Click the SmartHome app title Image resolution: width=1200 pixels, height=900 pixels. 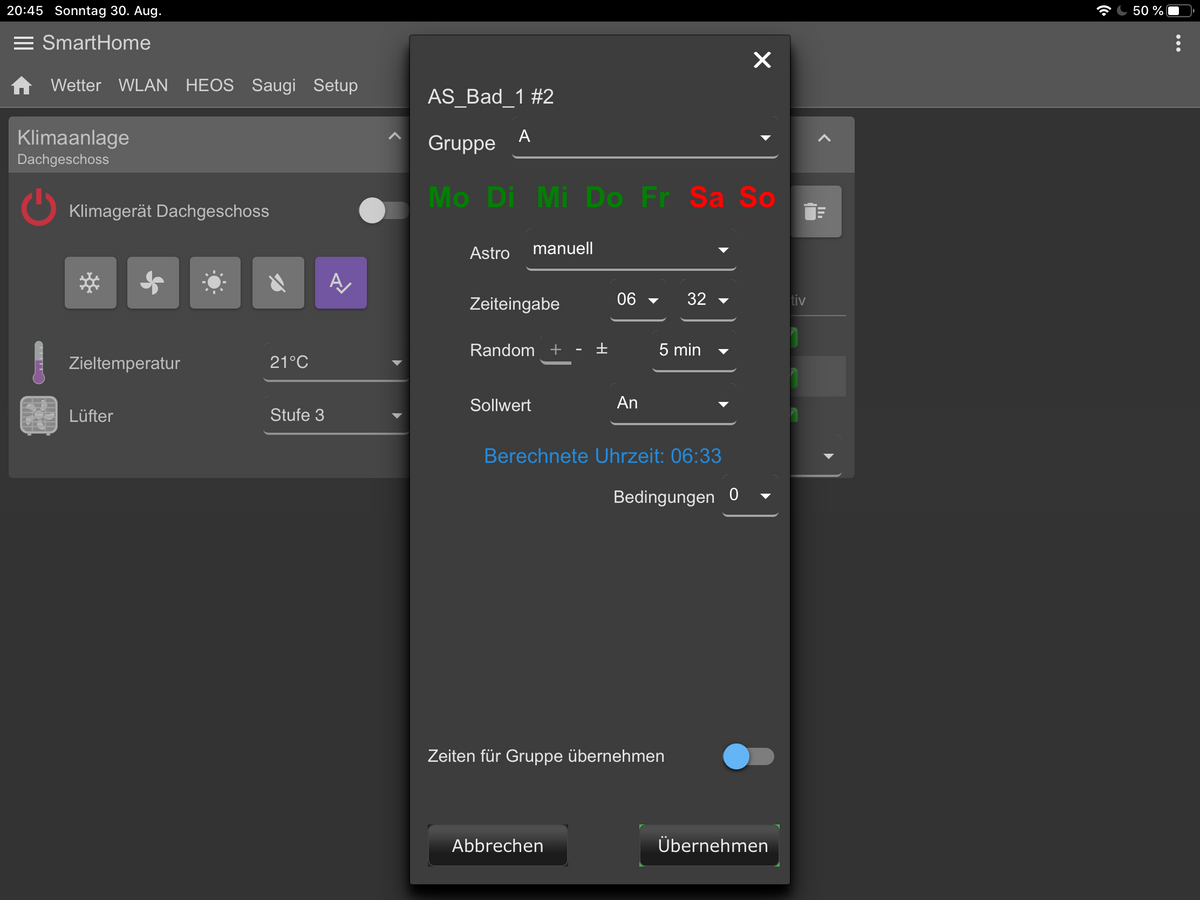point(96,44)
